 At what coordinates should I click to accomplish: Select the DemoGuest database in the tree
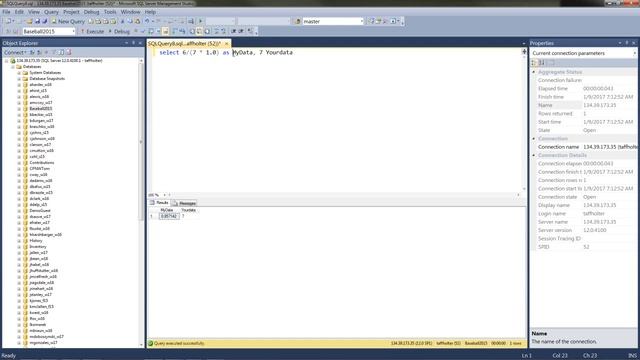coord(40,211)
